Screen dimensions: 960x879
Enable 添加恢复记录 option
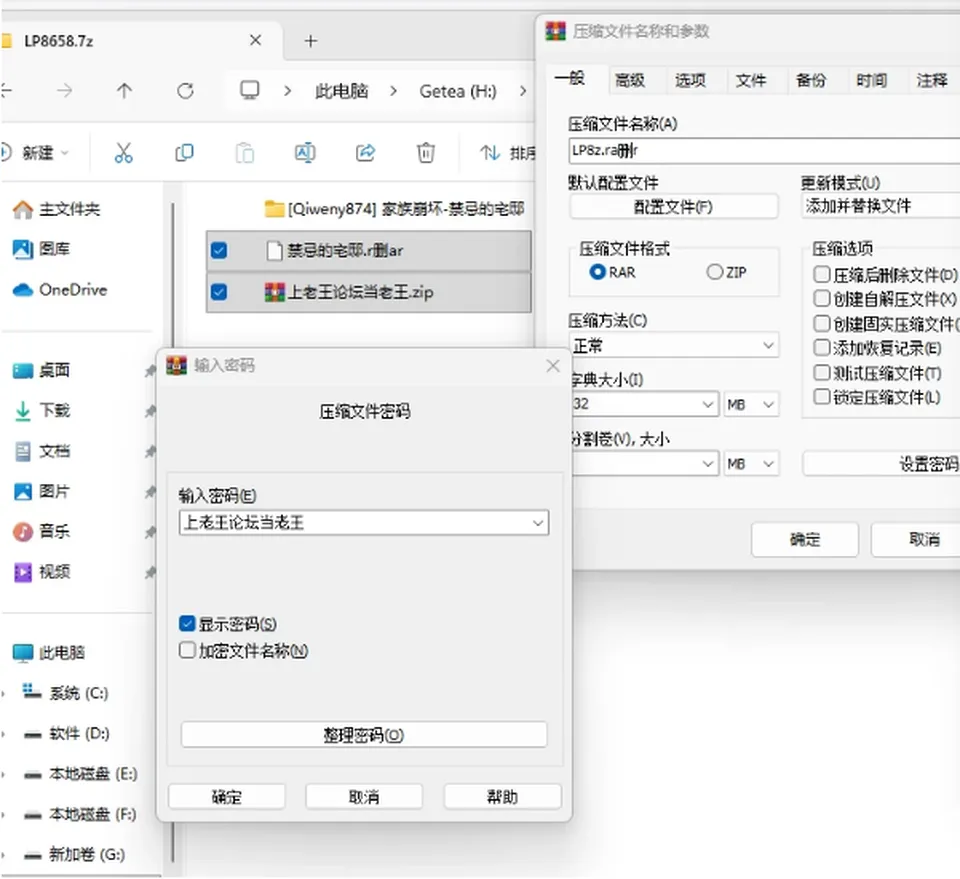822,348
